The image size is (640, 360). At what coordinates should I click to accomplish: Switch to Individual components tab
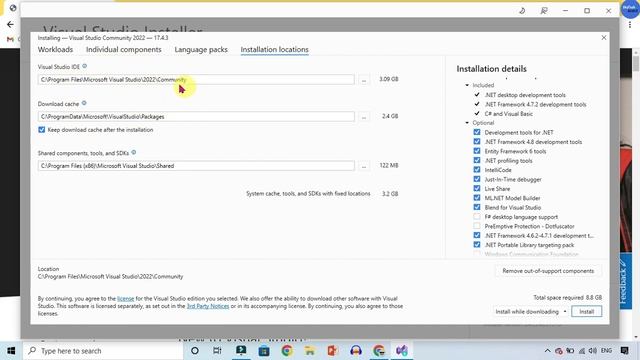click(x=124, y=49)
